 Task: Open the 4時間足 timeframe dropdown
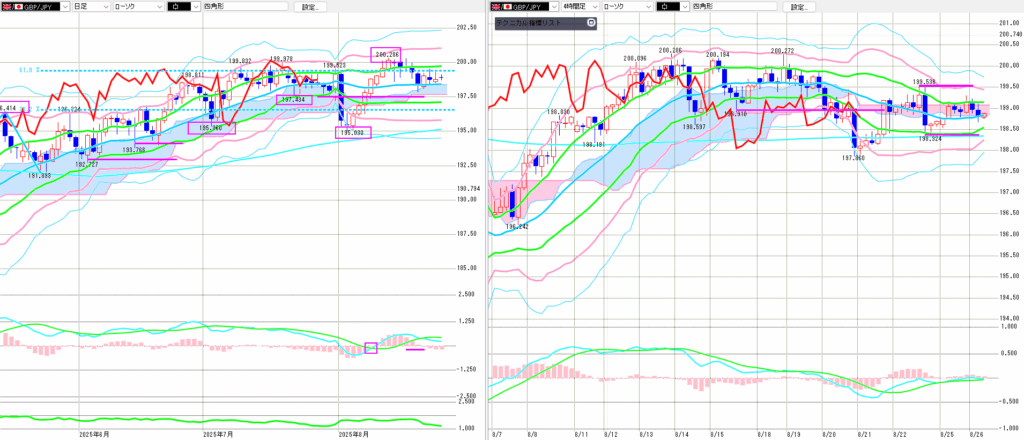coord(595,7)
